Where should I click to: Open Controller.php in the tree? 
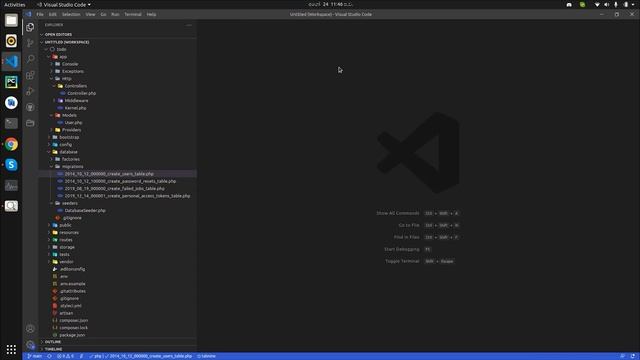[82, 93]
